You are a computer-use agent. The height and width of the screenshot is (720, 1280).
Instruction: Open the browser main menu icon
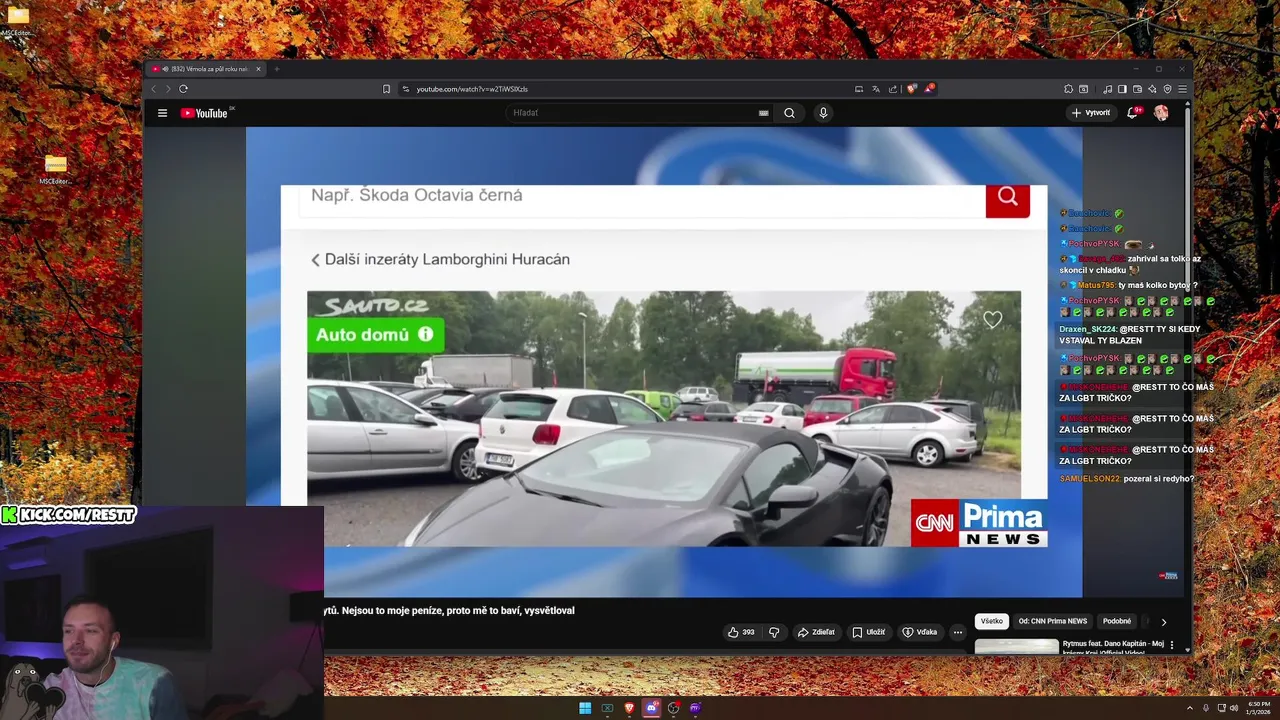coord(1182,89)
